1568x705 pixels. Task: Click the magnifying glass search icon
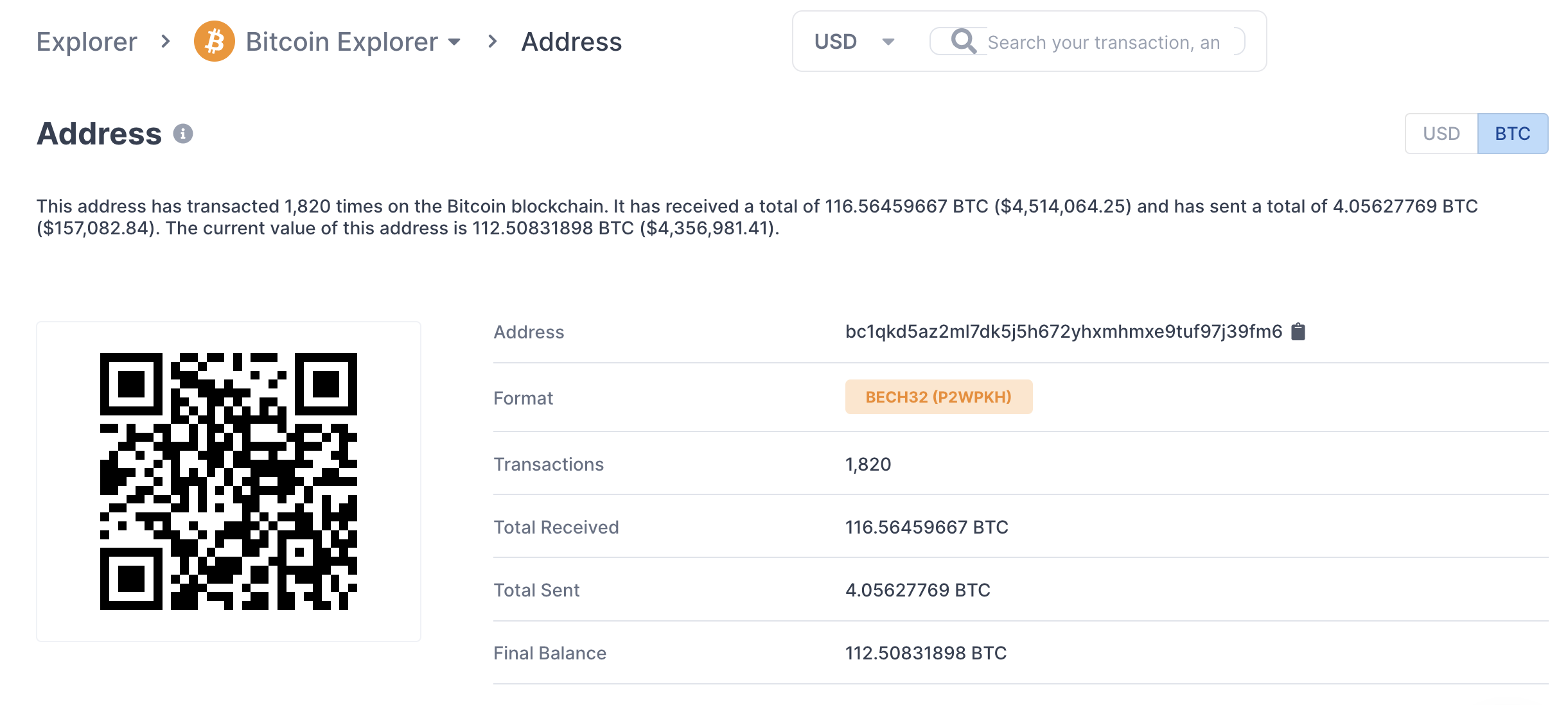click(964, 42)
